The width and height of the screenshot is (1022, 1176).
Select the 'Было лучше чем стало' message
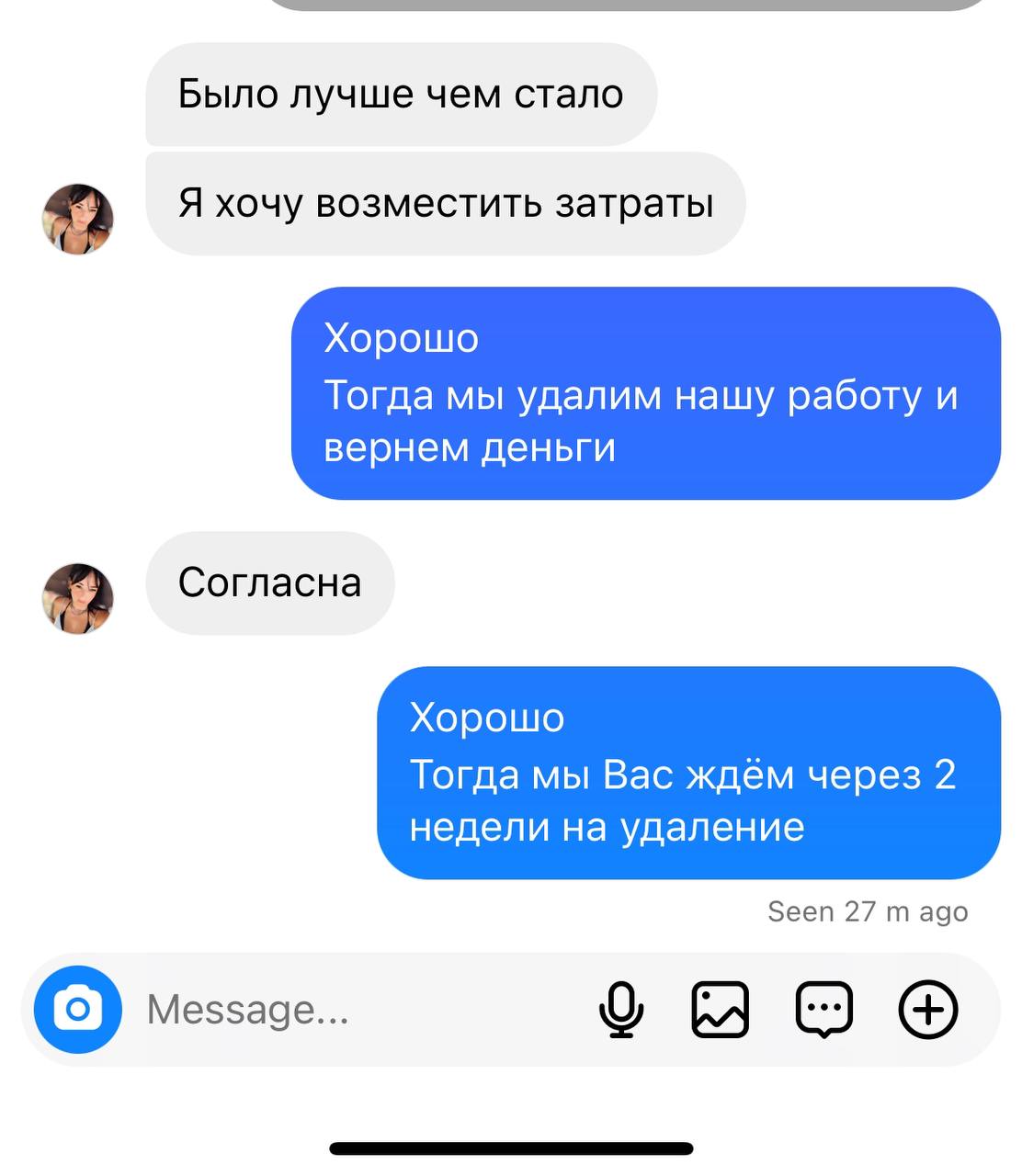[x=402, y=94]
